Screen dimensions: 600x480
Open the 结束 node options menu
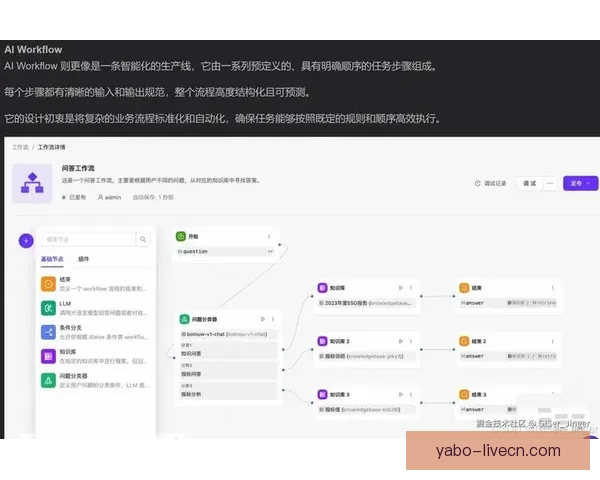[553, 287]
